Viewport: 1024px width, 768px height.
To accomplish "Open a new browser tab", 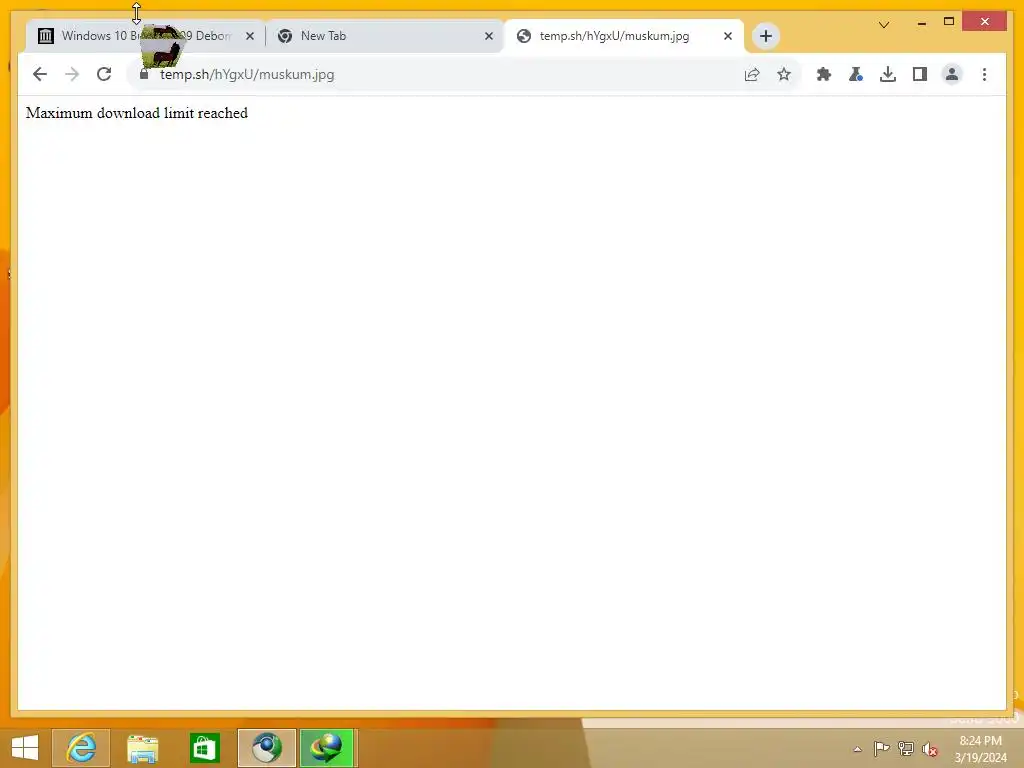I will [765, 36].
